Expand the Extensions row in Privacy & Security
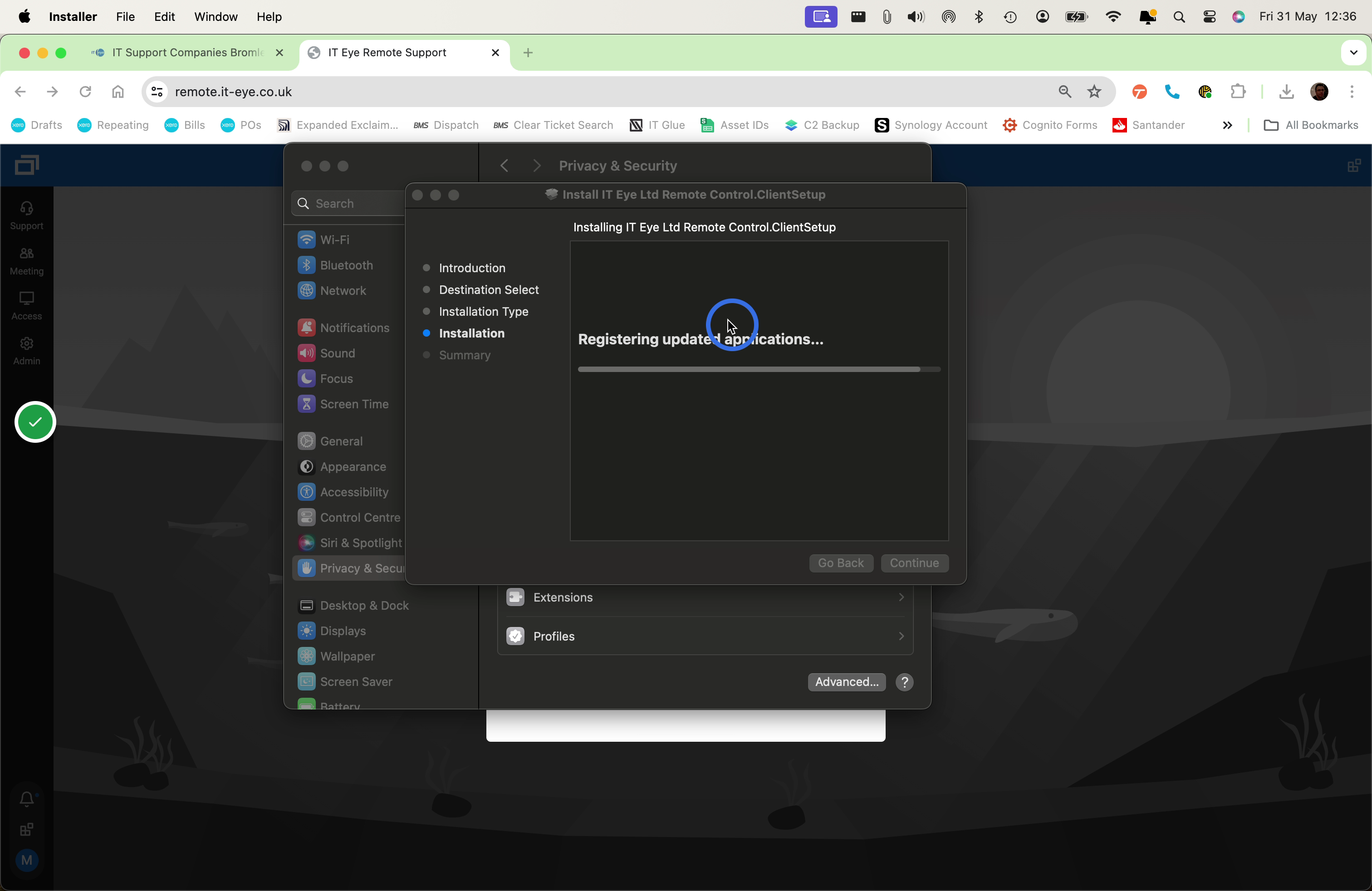This screenshot has width=1372, height=891. point(705,597)
